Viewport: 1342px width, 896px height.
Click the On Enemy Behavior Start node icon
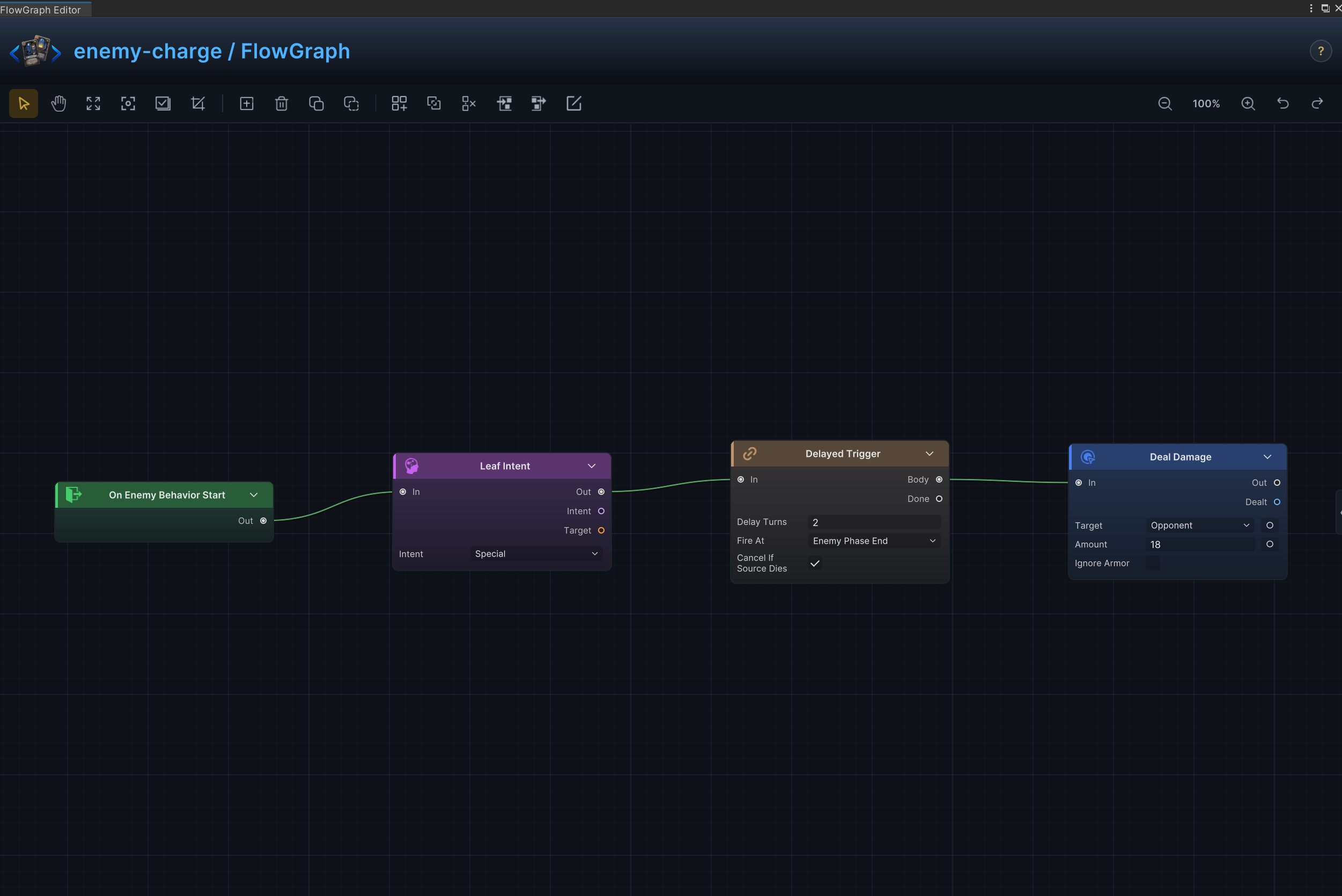tap(73, 494)
